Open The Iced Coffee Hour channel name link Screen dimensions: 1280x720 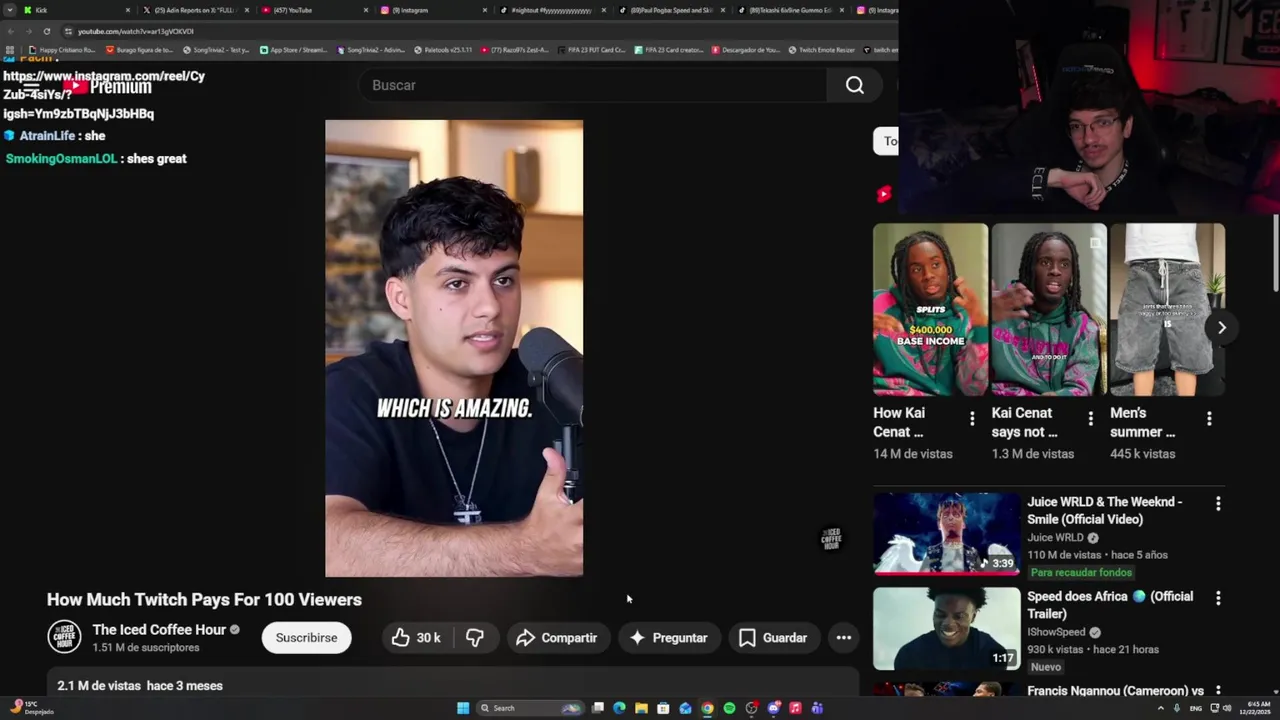pos(159,630)
